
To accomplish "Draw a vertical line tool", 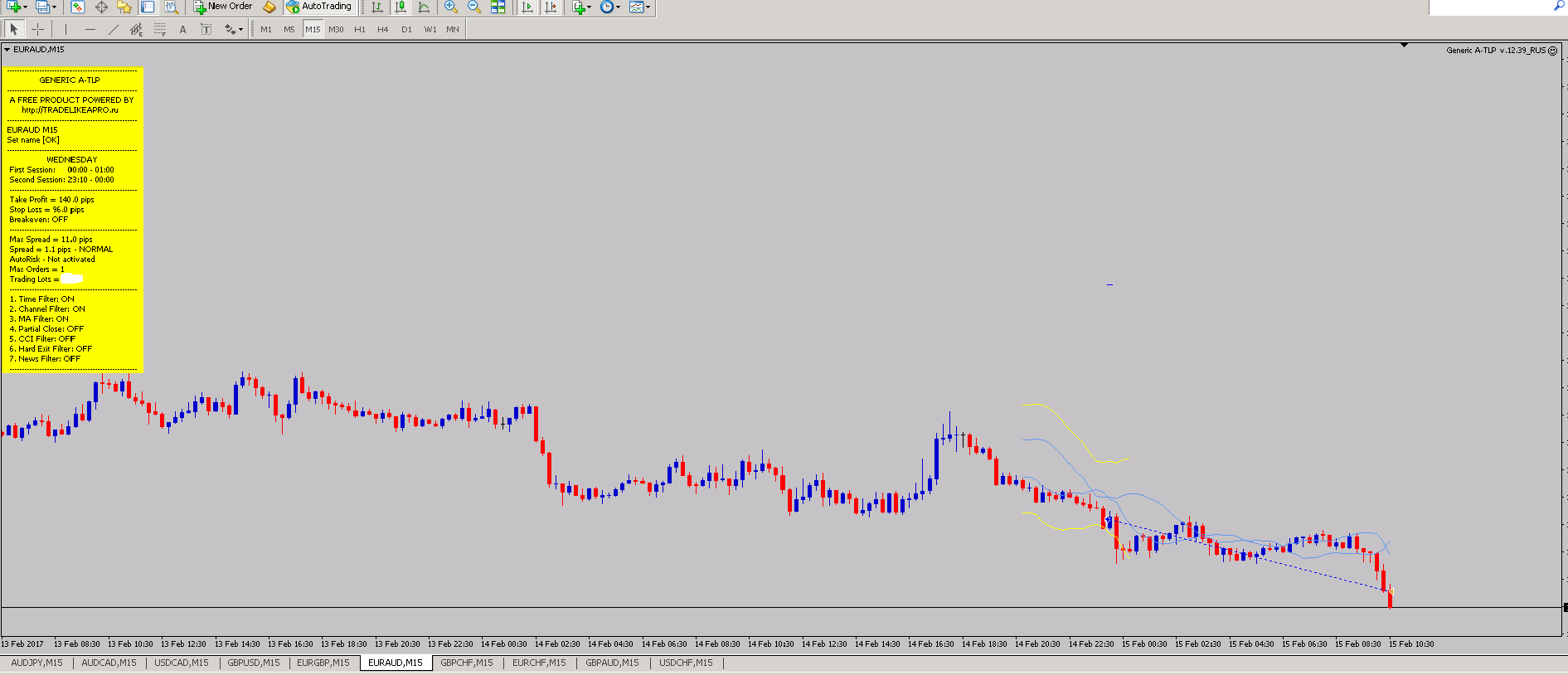I will pos(66,29).
